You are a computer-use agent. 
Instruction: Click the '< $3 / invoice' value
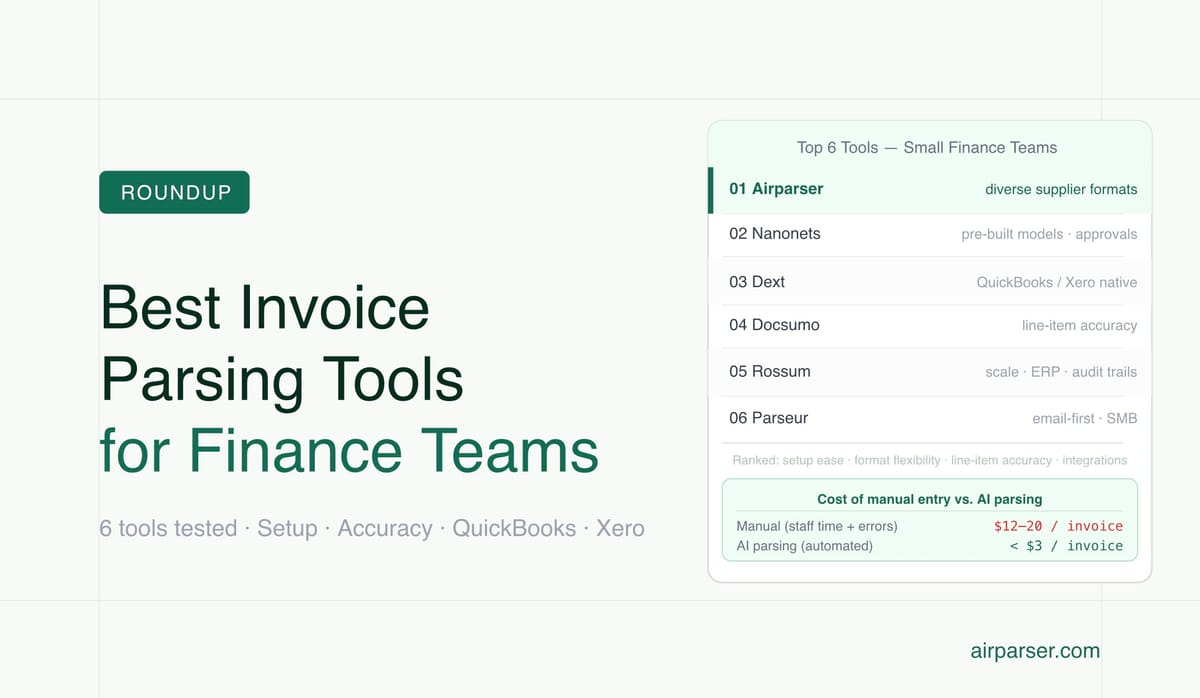[x=1067, y=546]
